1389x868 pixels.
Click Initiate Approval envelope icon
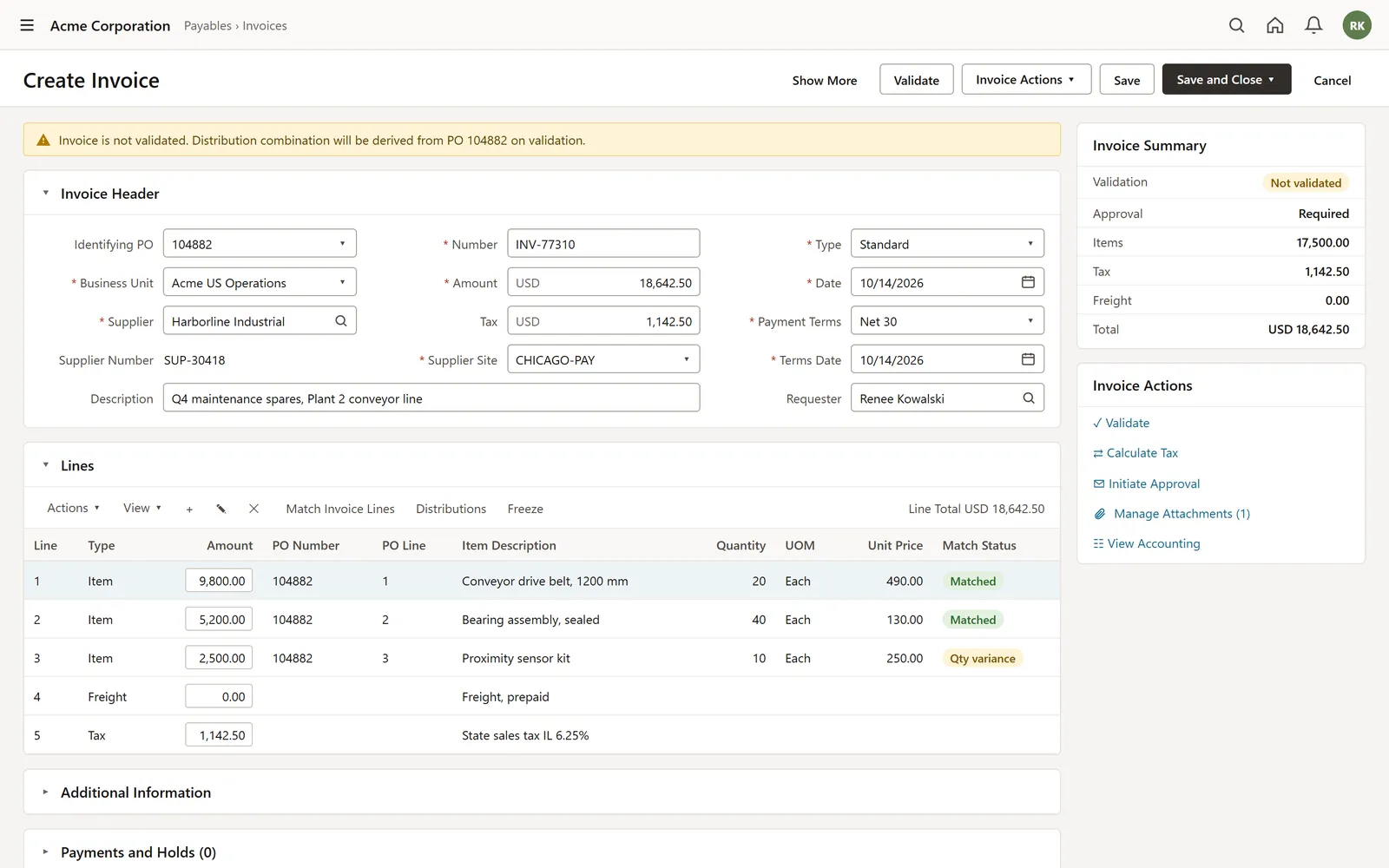click(1099, 483)
